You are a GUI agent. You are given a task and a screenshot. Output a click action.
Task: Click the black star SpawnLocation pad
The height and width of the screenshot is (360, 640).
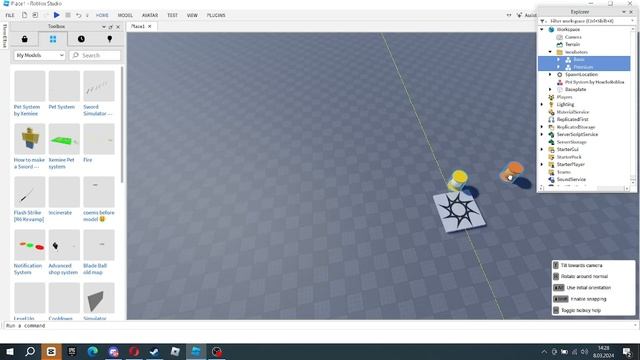tap(459, 211)
